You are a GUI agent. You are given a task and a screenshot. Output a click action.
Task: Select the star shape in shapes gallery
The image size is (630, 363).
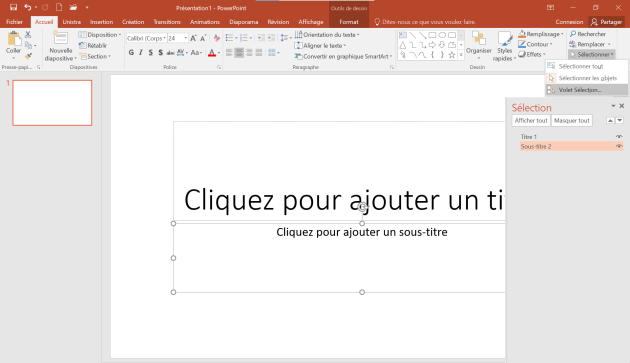click(452, 55)
